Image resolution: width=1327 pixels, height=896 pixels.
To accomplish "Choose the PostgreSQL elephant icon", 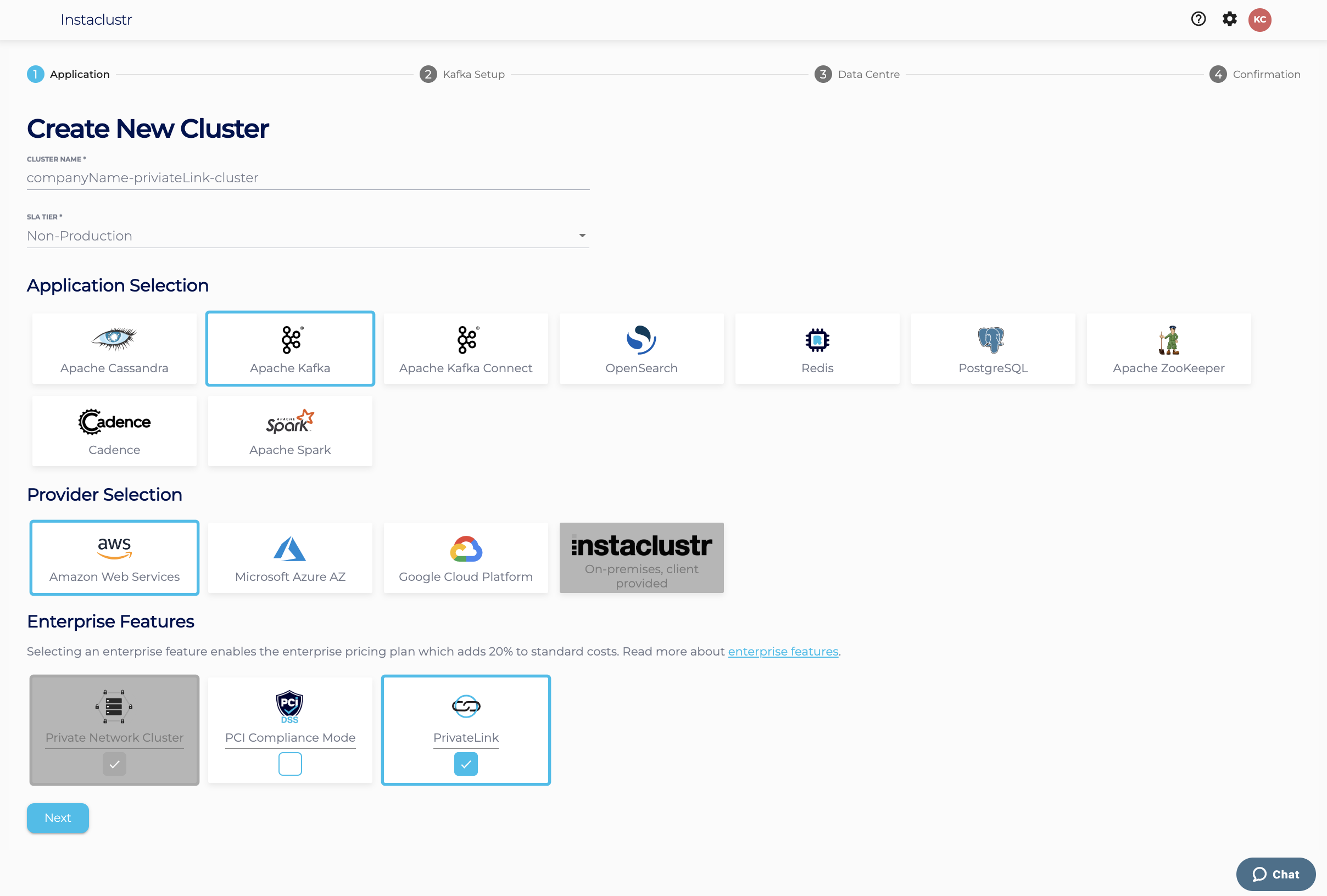I will click(x=992, y=340).
